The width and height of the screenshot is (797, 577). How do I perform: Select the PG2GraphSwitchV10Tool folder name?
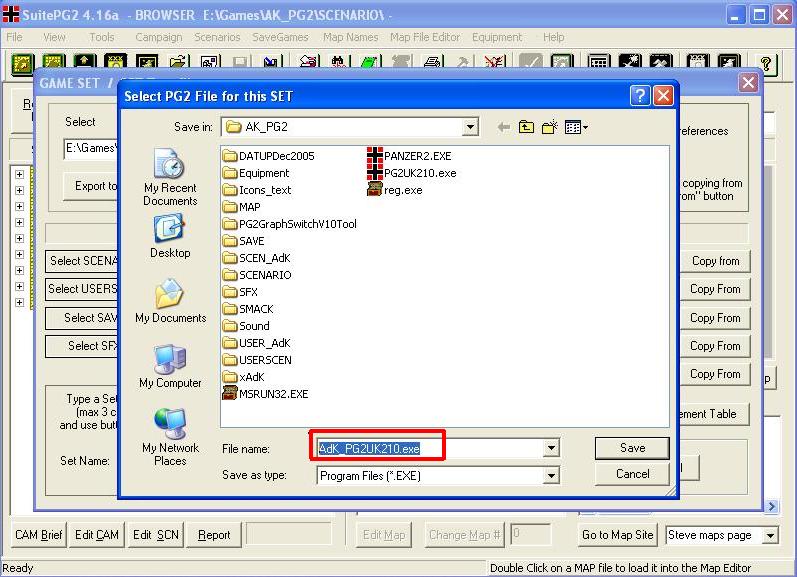(298, 224)
